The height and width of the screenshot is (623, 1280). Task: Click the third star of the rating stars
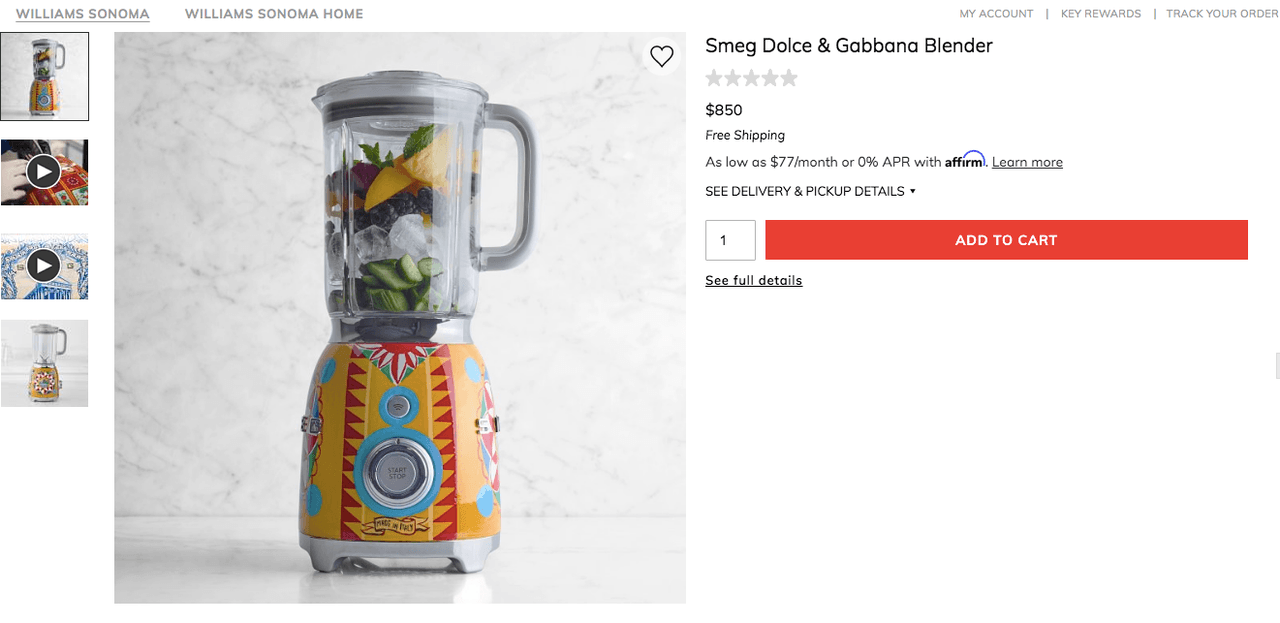[751, 77]
